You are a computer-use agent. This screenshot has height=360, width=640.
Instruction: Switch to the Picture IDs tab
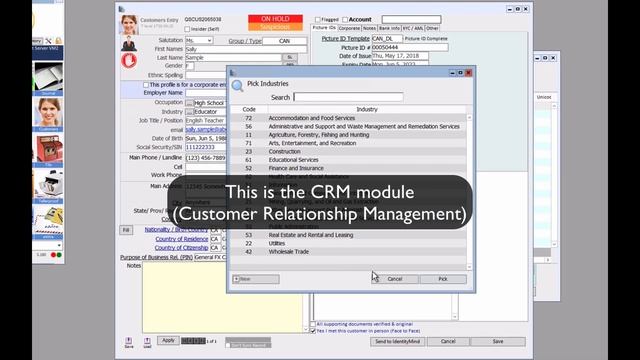click(324, 28)
